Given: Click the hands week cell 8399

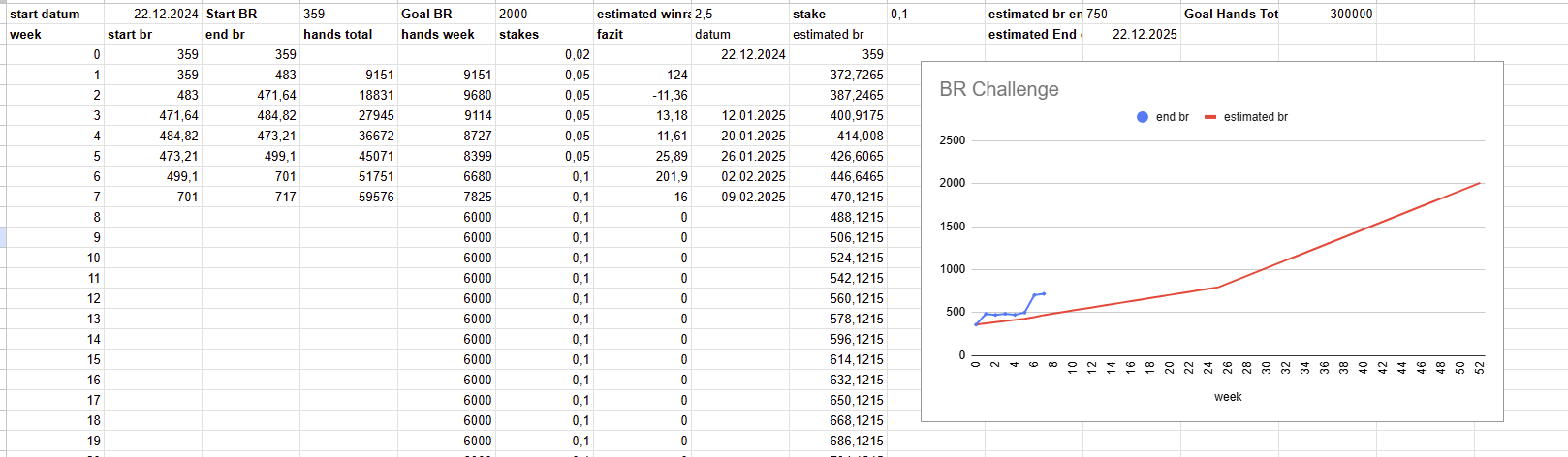Looking at the screenshot, I should (447, 156).
